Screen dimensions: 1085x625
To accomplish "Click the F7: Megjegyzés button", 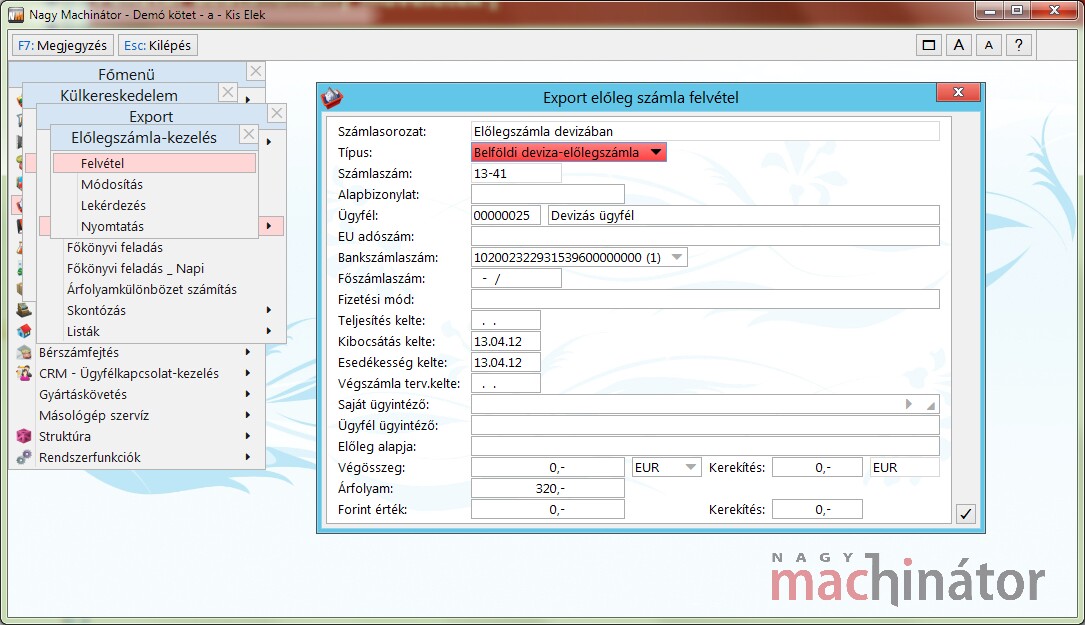I will pyautogui.click(x=62, y=45).
